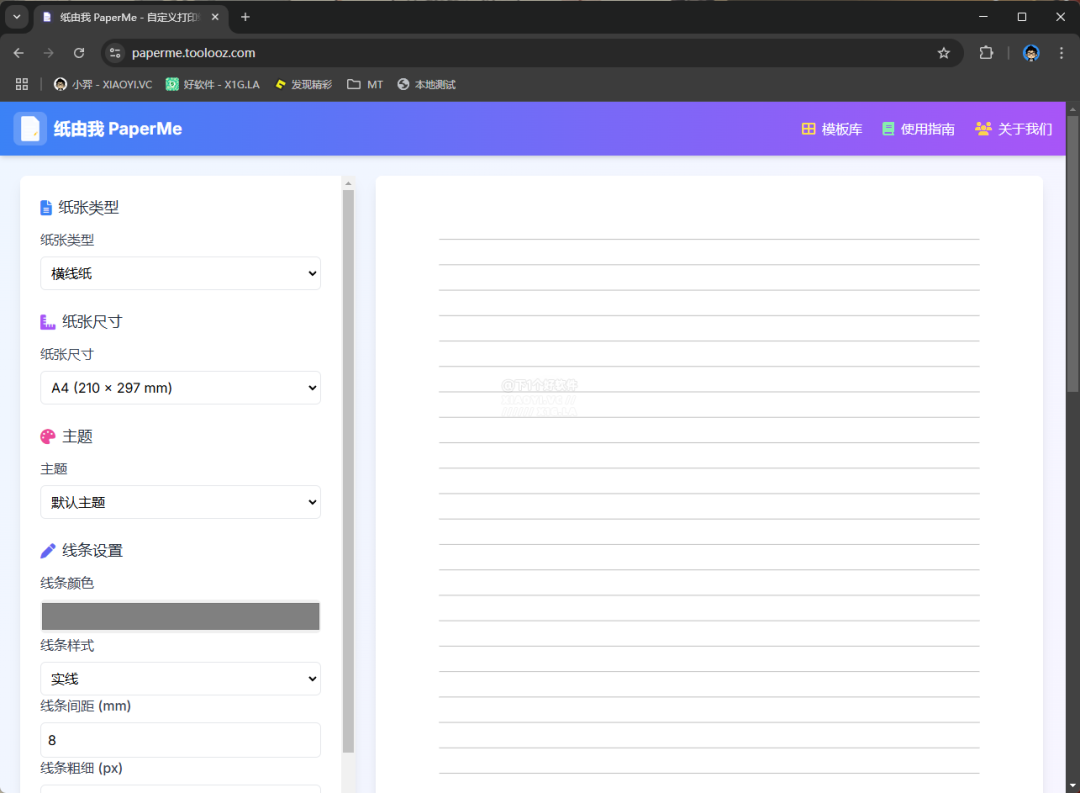Expand the 纸张尺寸 dropdown showing A4
Viewport: 1080px width, 793px height.
(x=180, y=388)
